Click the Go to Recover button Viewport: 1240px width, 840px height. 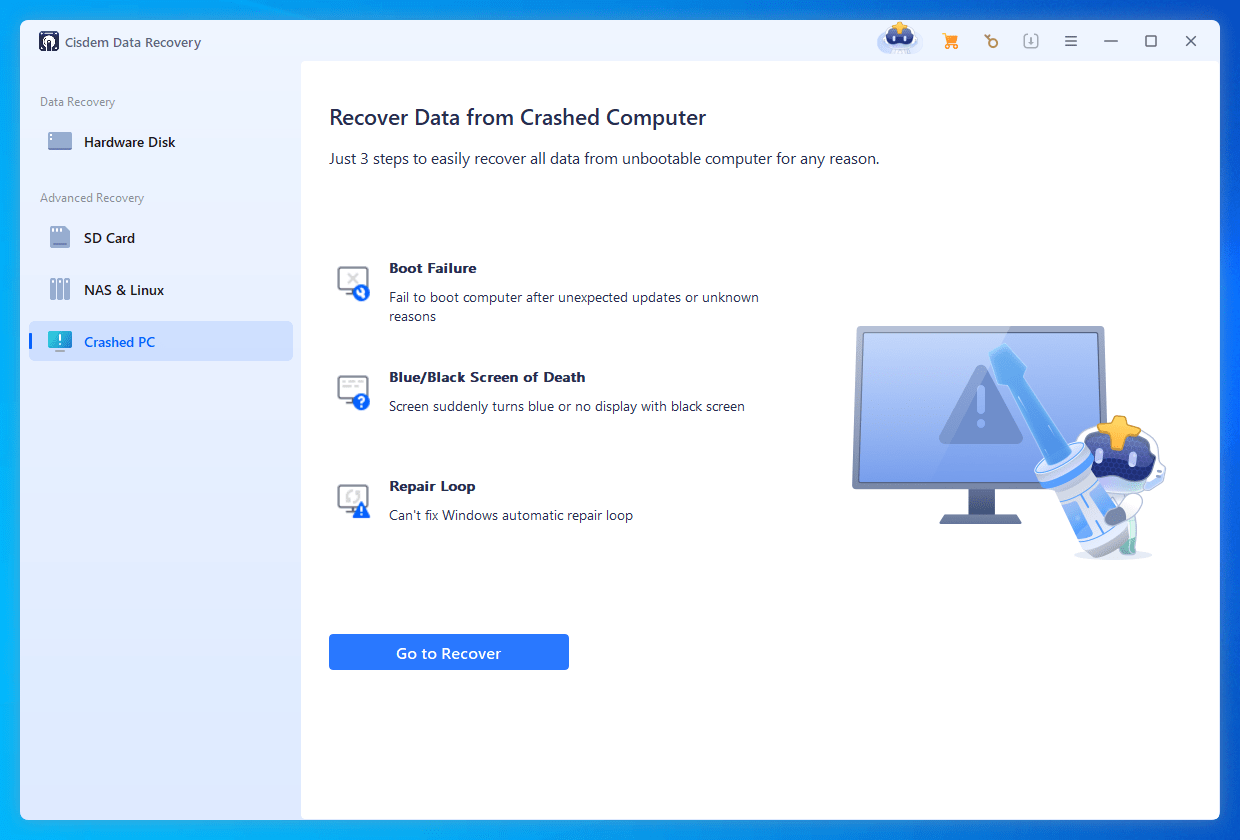[449, 652]
